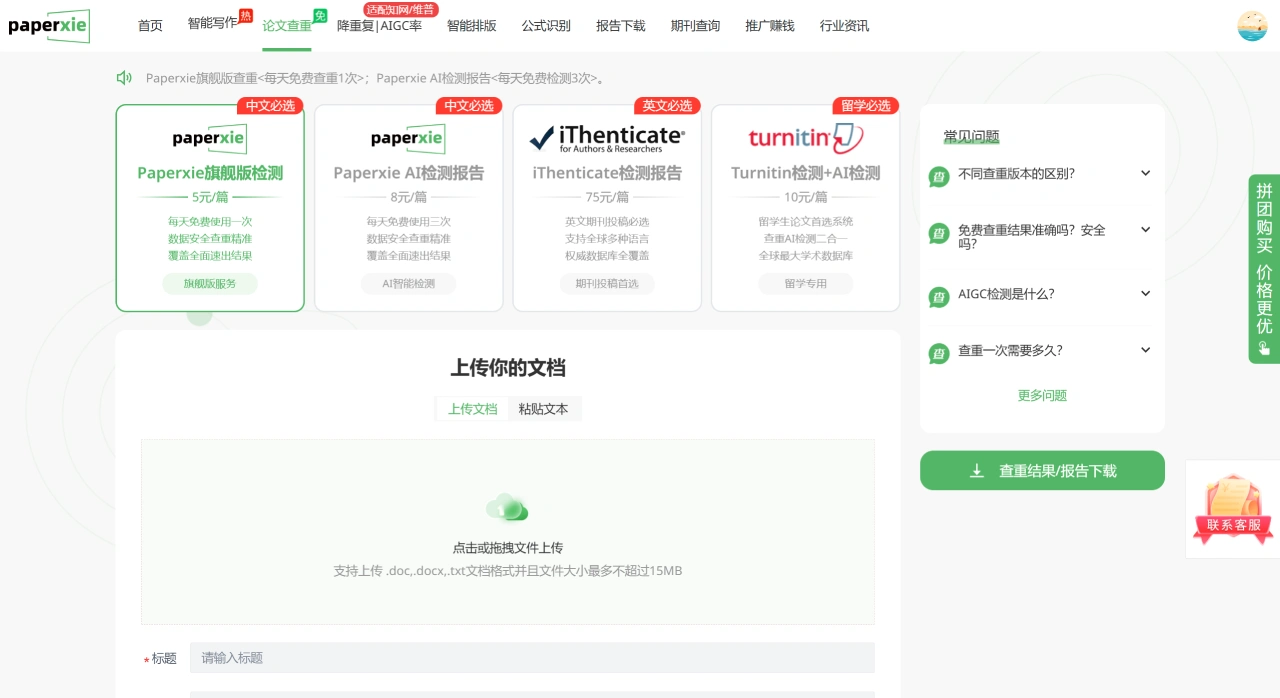Image resolution: width=1280 pixels, height=698 pixels.
Task: Open the 智能排版 menu item
Action: pyautogui.click(x=471, y=26)
